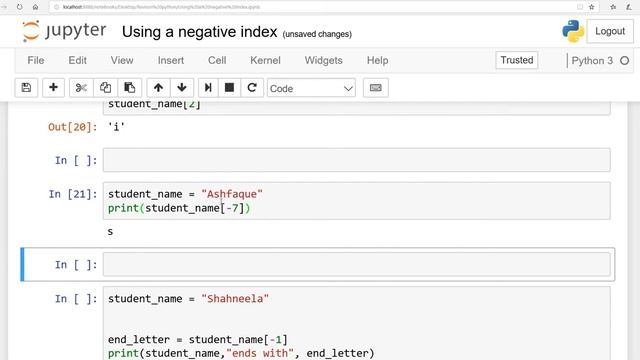Image resolution: width=640 pixels, height=360 pixels.
Task: Click the output 's' below cell 21
Action: click(110, 232)
